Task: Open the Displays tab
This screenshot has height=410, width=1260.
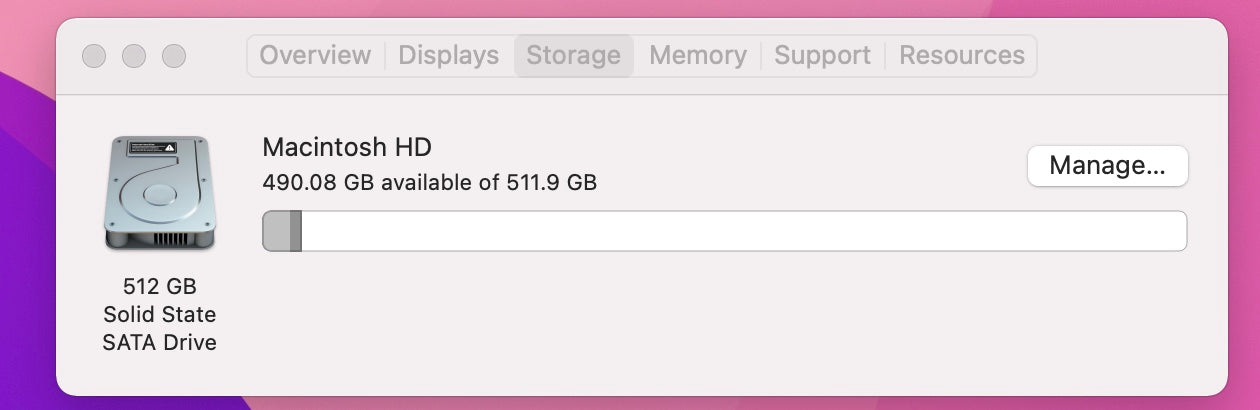Action: coord(448,55)
